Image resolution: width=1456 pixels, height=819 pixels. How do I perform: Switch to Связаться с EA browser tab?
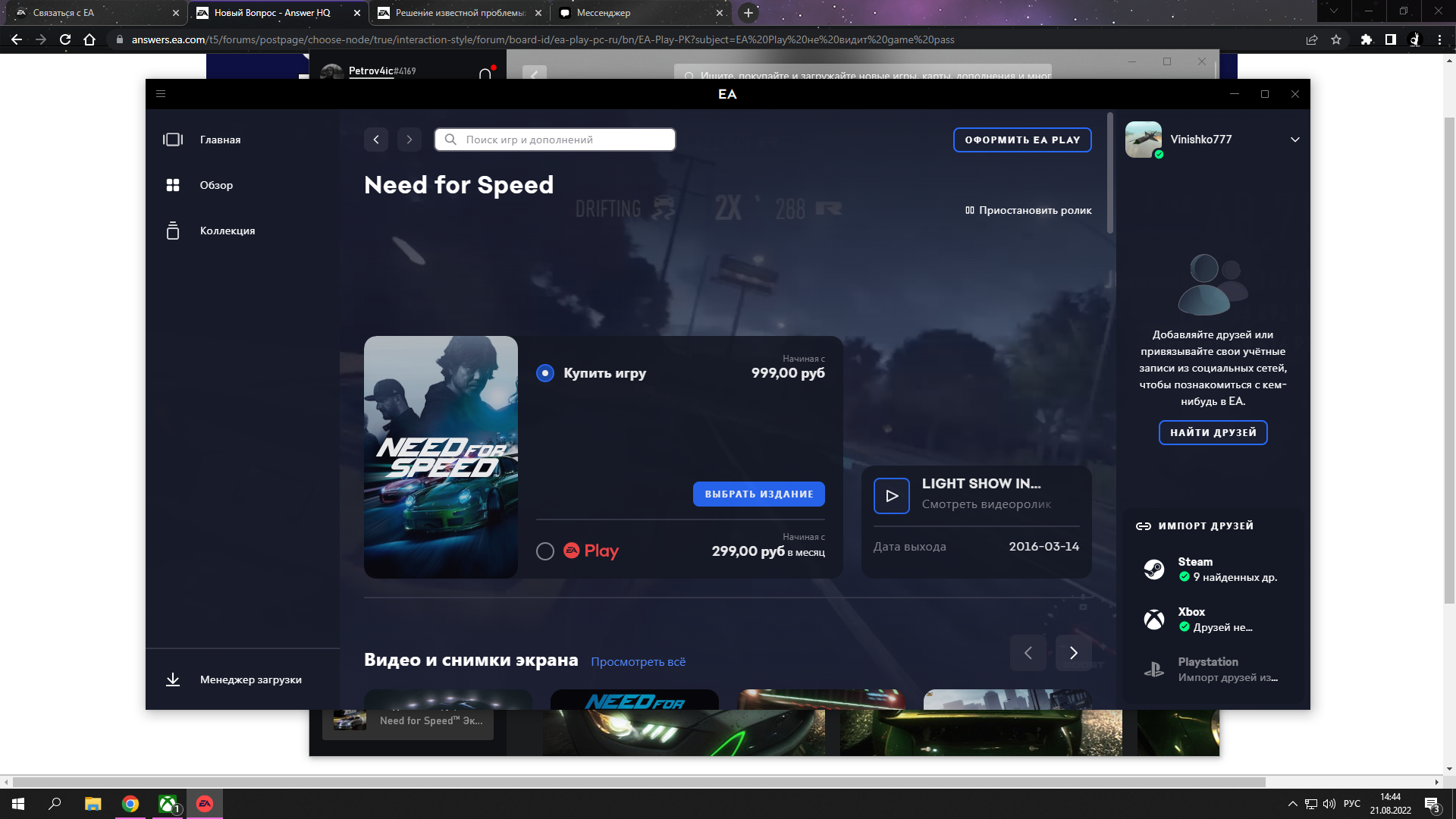pyautogui.click(x=96, y=13)
